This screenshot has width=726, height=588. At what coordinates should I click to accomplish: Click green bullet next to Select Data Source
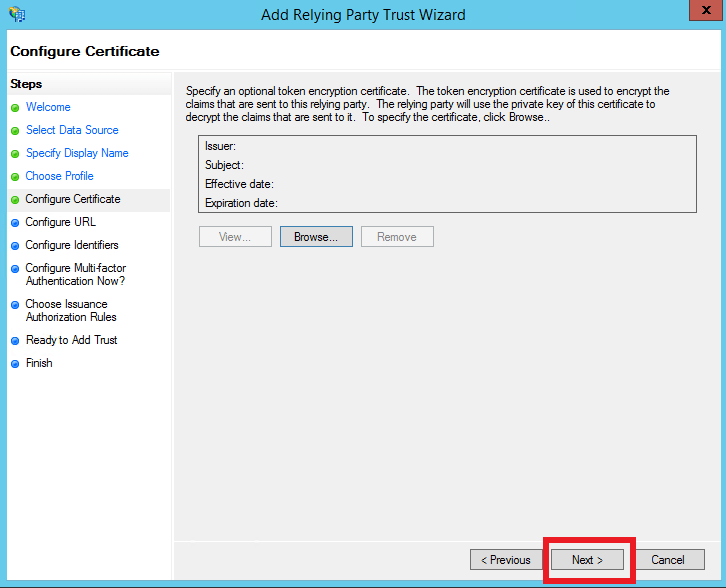(x=15, y=131)
